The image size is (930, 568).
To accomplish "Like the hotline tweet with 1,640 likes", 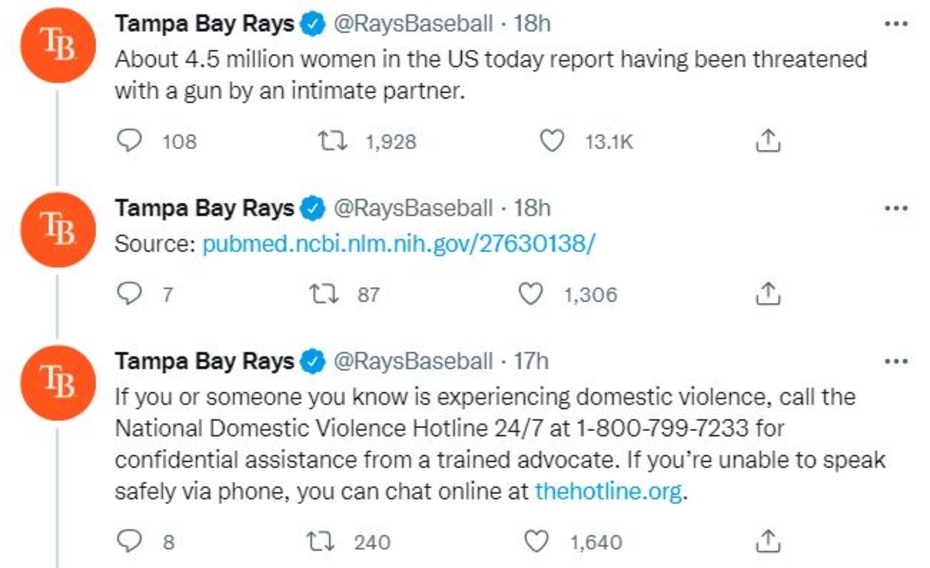I will pyautogui.click(x=537, y=541).
